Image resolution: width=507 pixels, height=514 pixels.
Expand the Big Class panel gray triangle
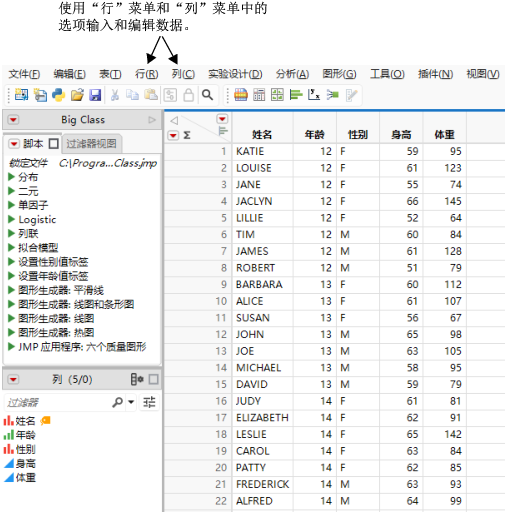click(152, 120)
